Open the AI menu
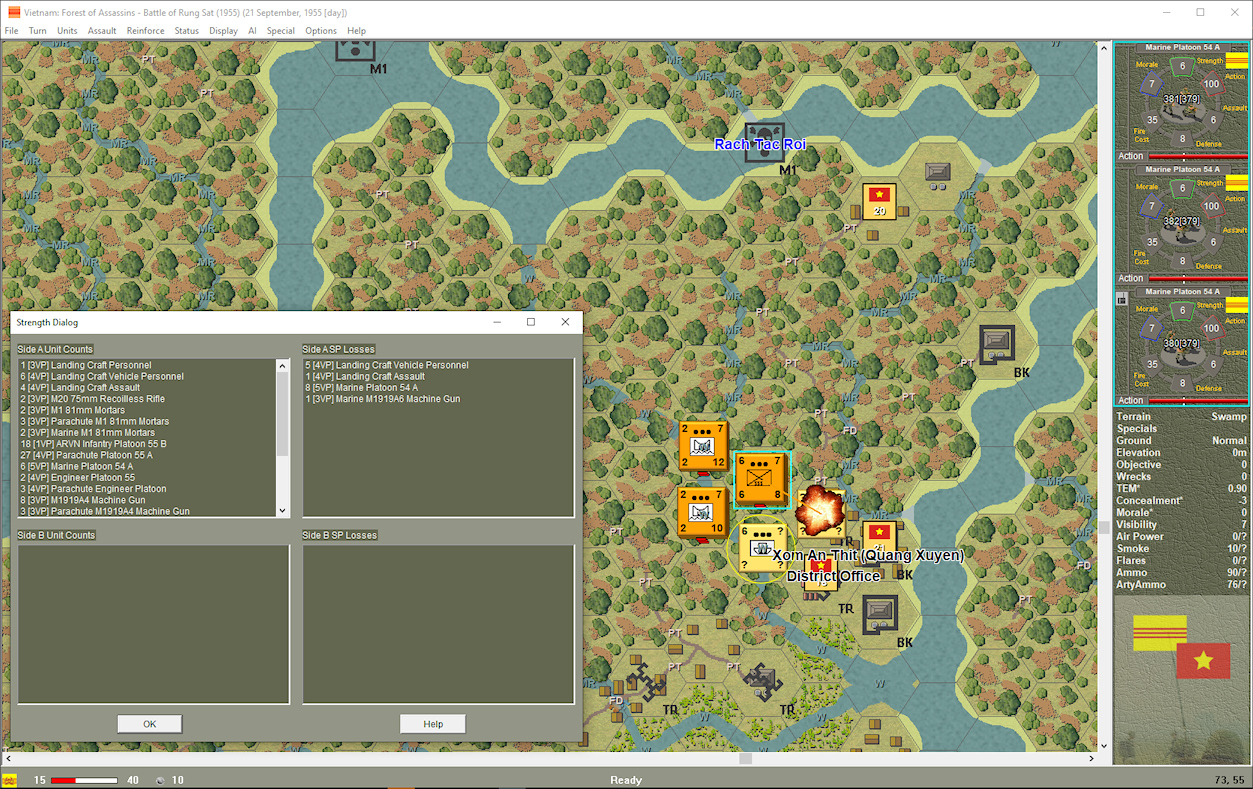 coord(252,31)
